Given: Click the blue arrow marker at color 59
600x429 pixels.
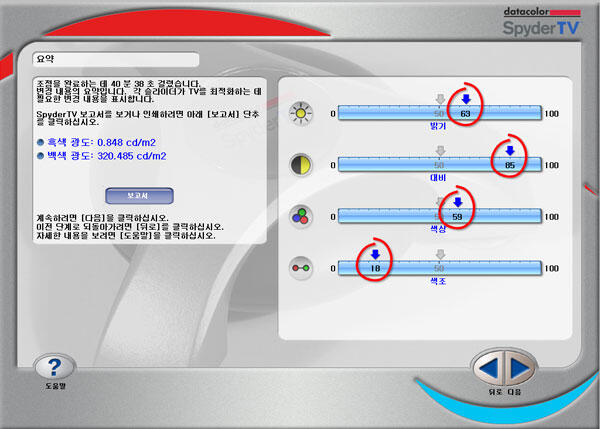Looking at the screenshot, I should (458, 202).
